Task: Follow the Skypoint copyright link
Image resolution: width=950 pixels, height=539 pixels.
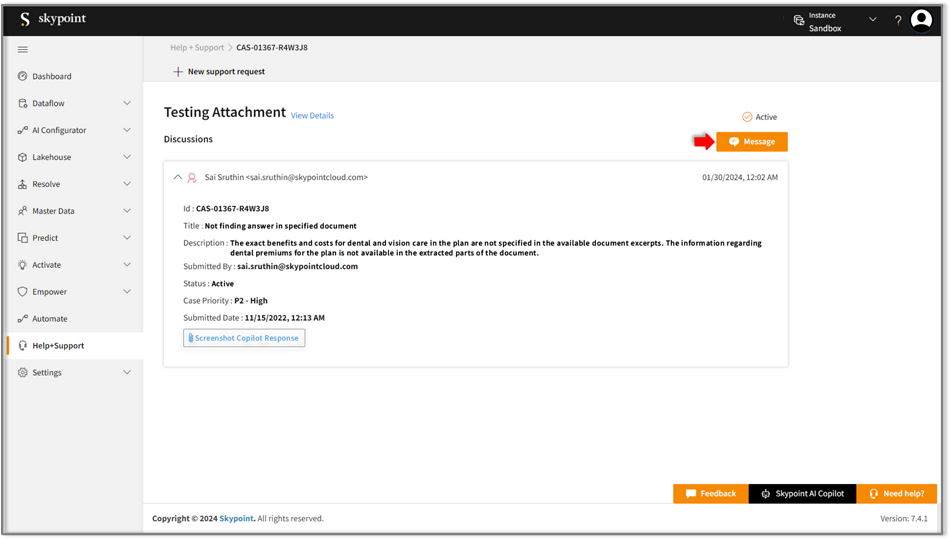Action: (x=236, y=518)
